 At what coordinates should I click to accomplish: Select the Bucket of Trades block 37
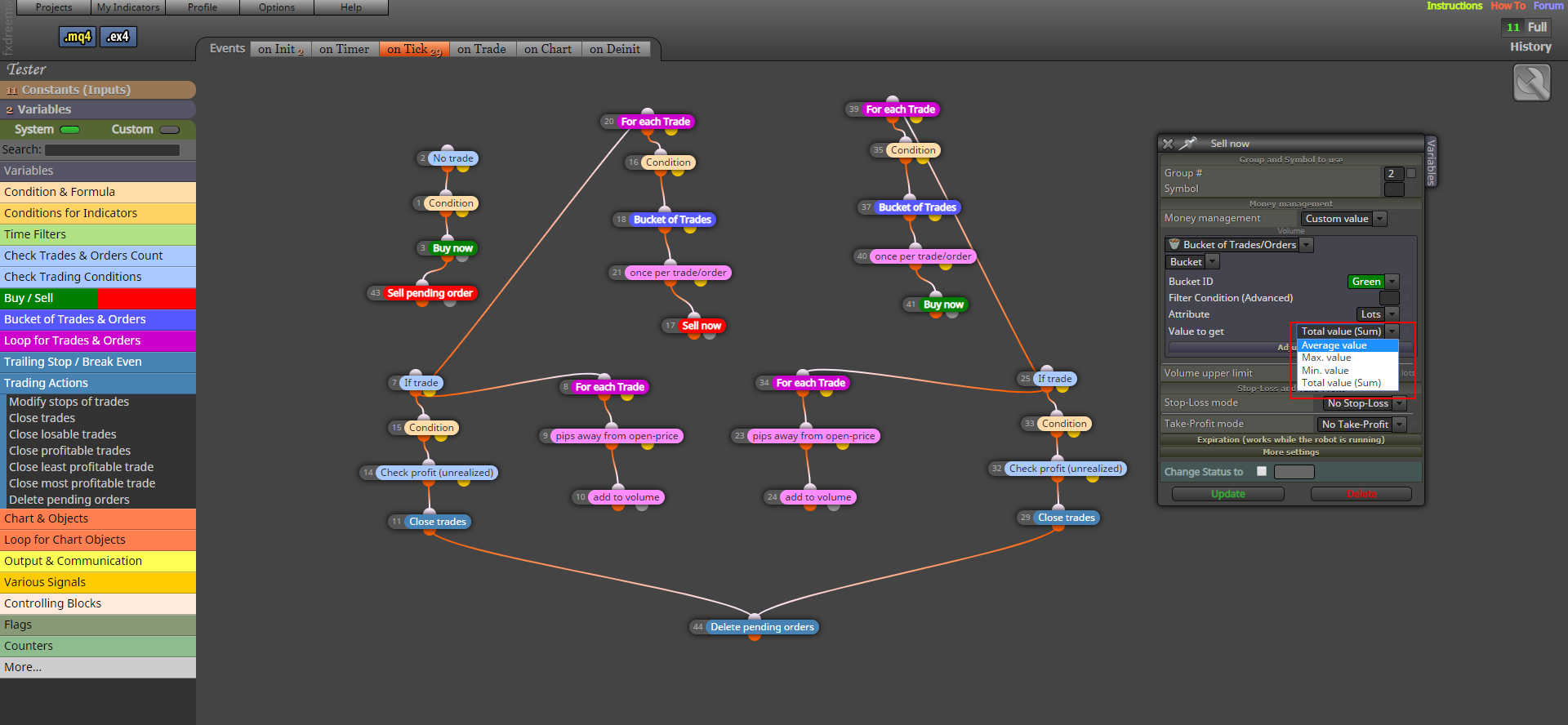click(917, 207)
